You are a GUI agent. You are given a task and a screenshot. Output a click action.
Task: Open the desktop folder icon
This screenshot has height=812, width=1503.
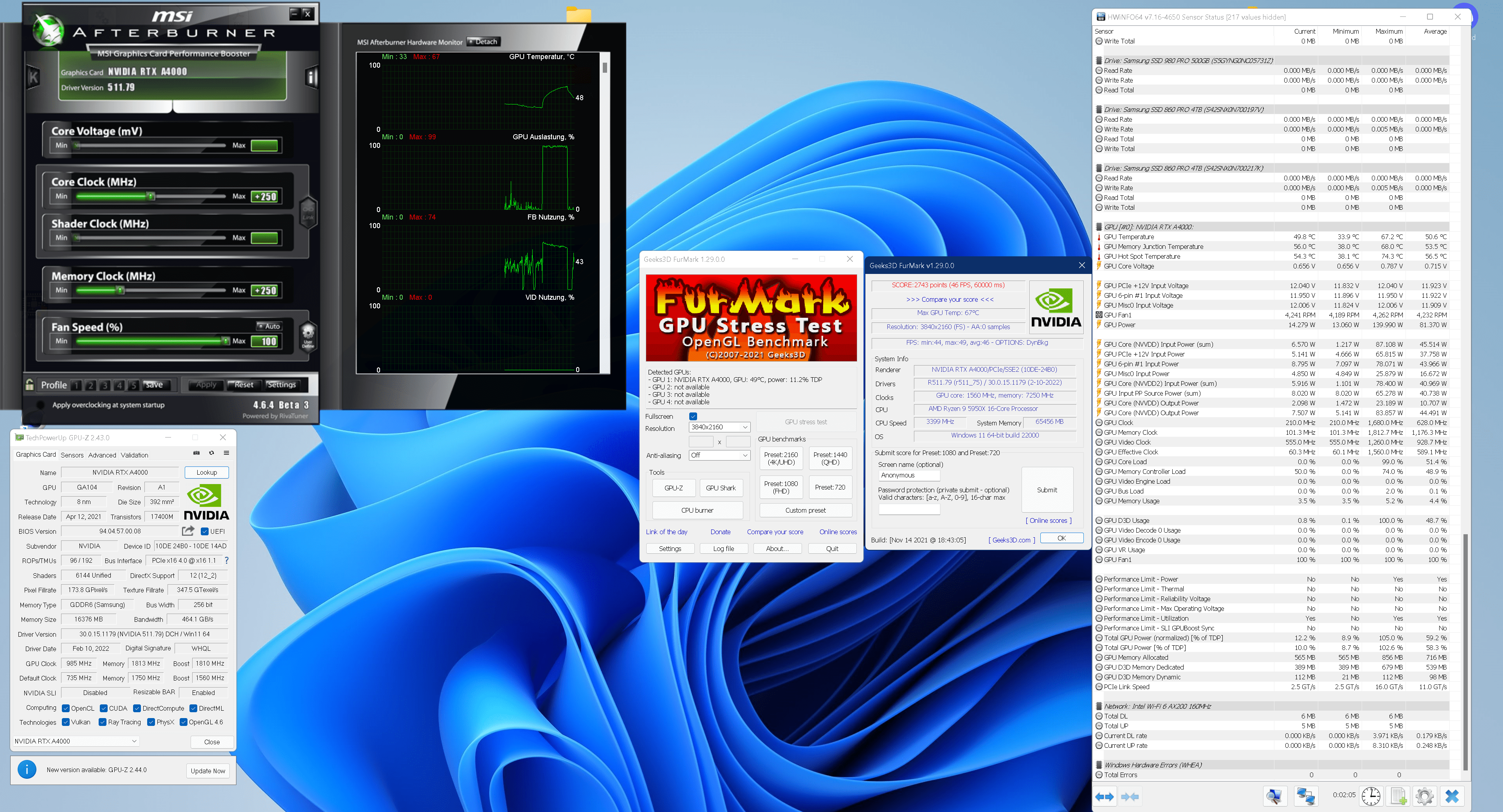click(578, 14)
